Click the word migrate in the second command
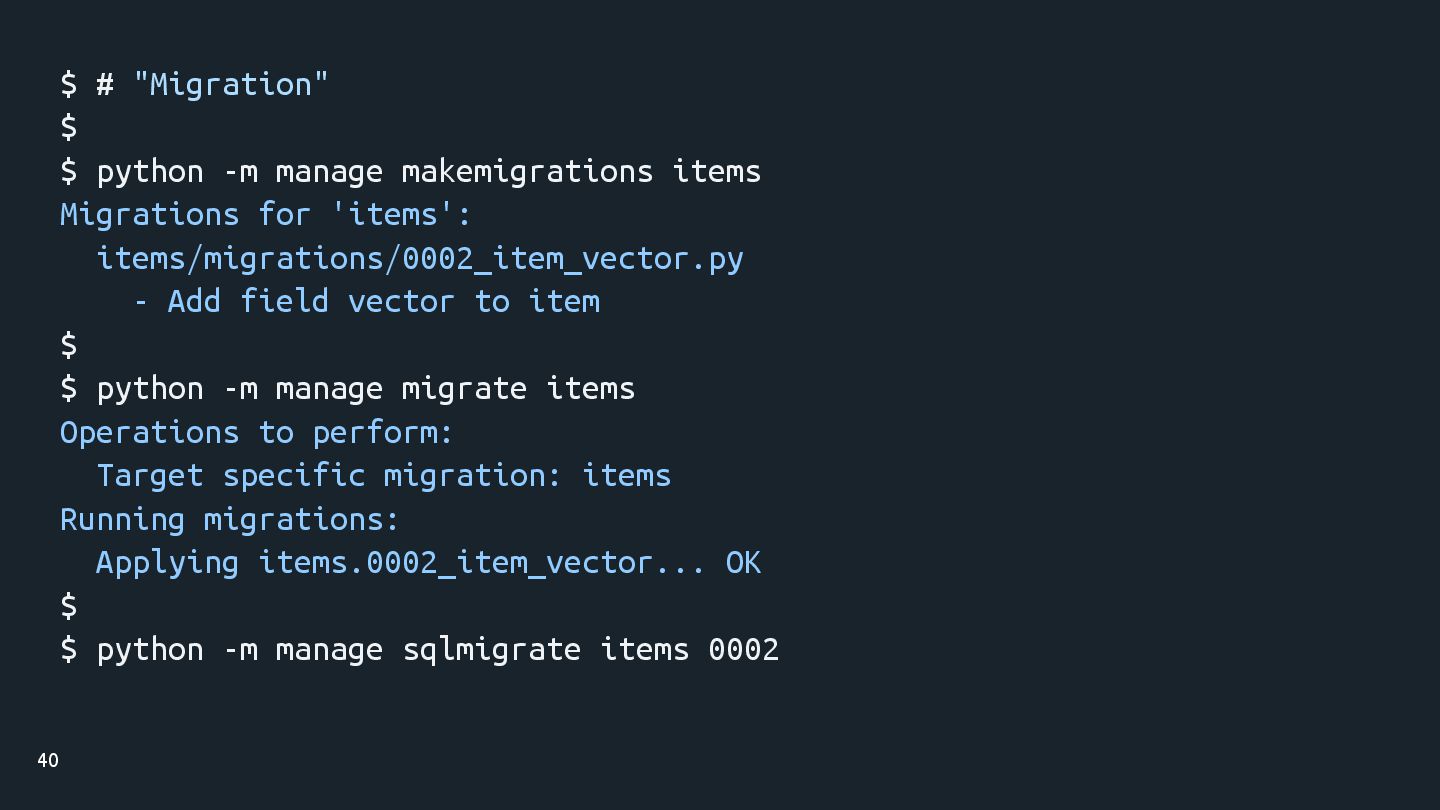 click(x=464, y=388)
